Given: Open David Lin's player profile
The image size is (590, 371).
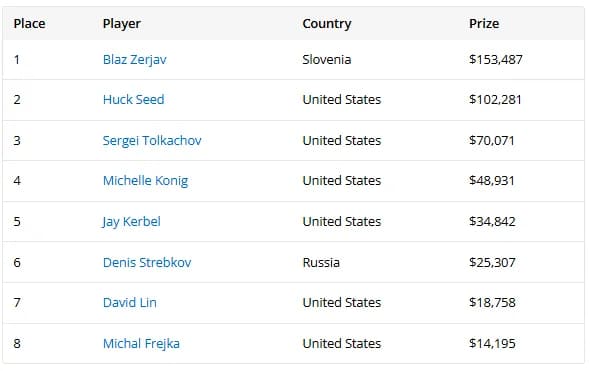Looking at the screenshot, I should coord(130,303).
